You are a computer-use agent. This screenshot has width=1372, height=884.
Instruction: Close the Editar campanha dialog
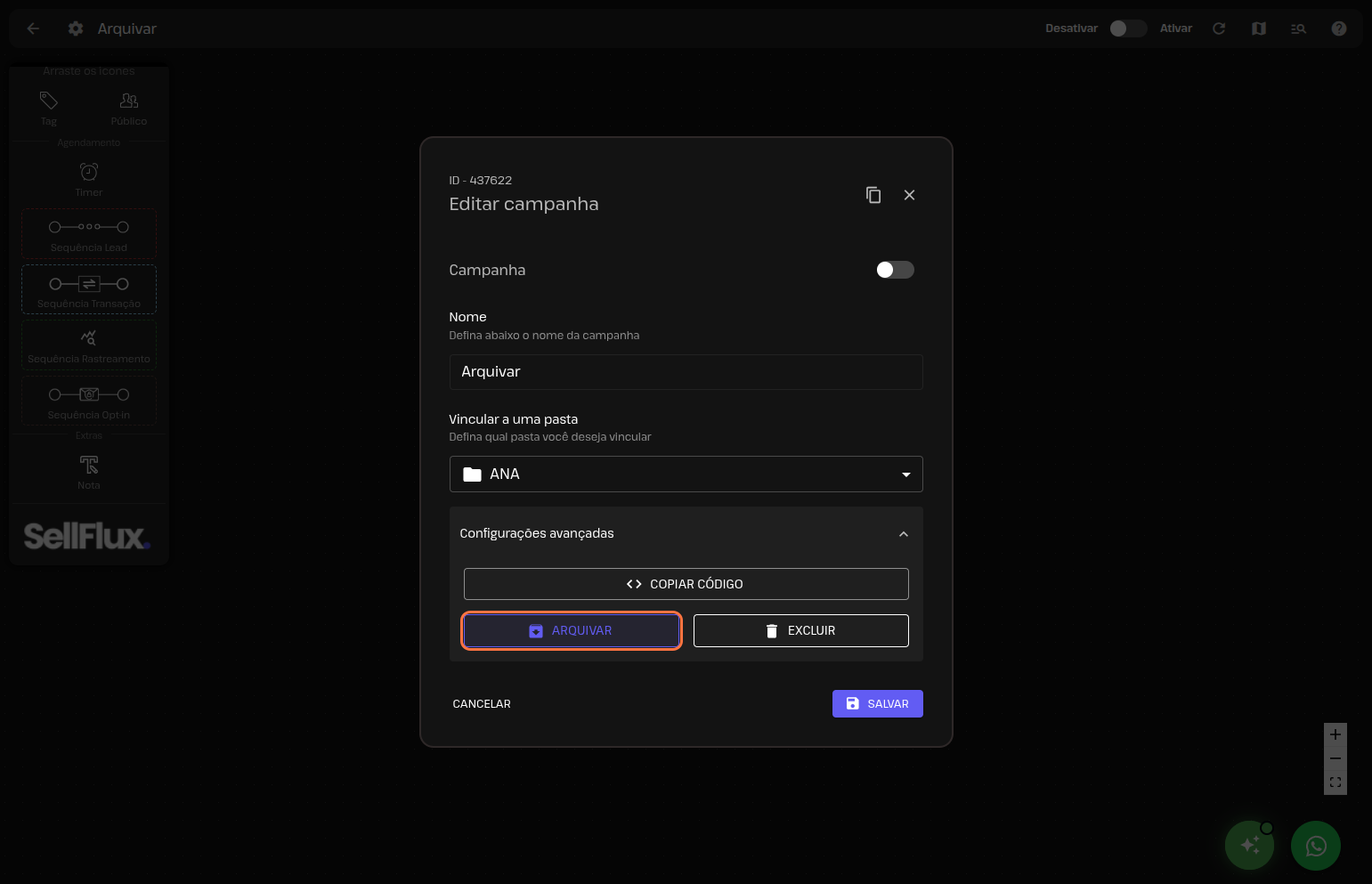(x=909, y=195)
